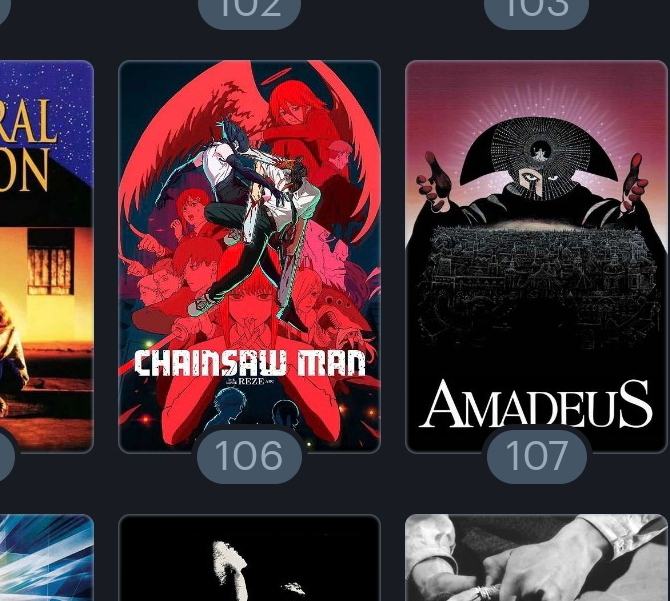Click the partially visible 103 rank badge
Viewport: 670px width, 601px height.
coord(537,12)
